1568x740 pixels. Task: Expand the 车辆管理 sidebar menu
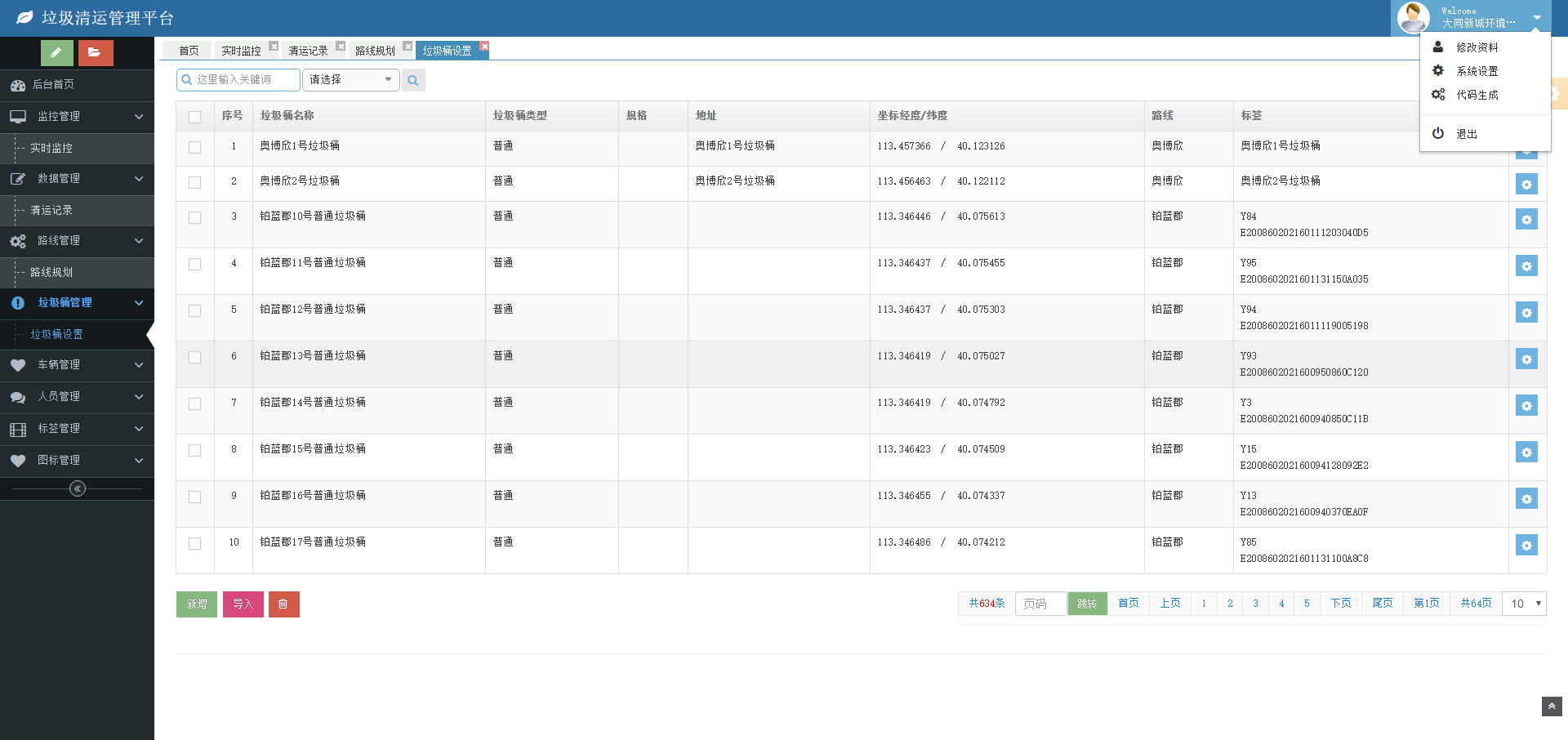coord(77,365)
